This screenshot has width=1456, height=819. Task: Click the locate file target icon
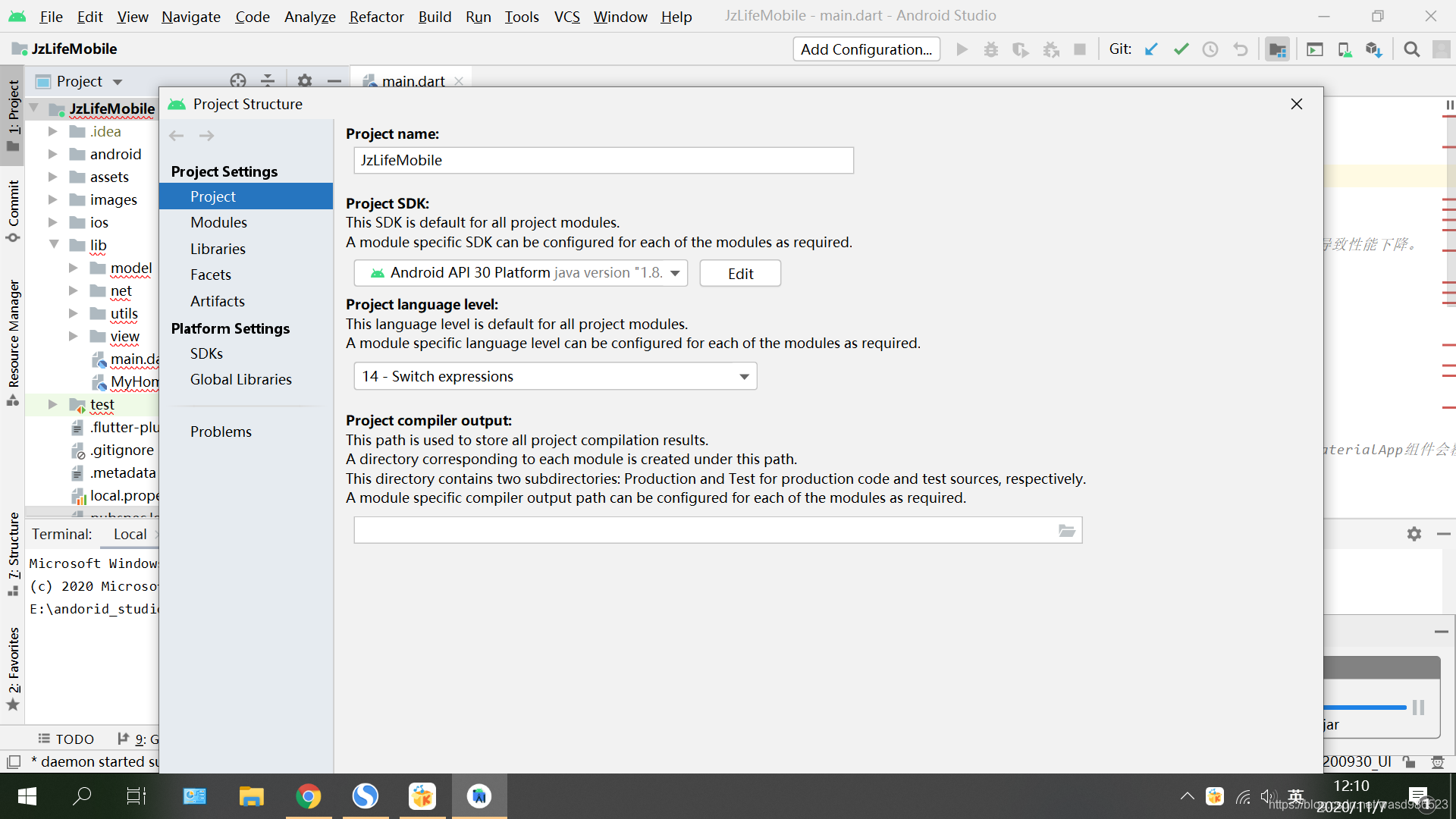[x=238, y=80]
